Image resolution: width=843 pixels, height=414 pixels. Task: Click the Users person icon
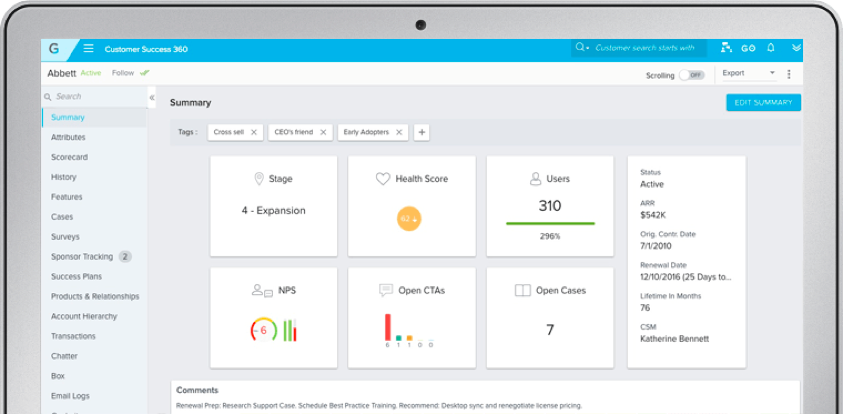535,179
